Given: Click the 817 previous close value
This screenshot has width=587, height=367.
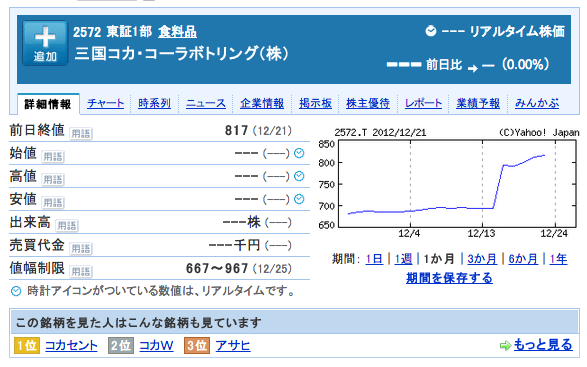Looking at the screenshot, I should pyautogui.click(x=236, y=131).
